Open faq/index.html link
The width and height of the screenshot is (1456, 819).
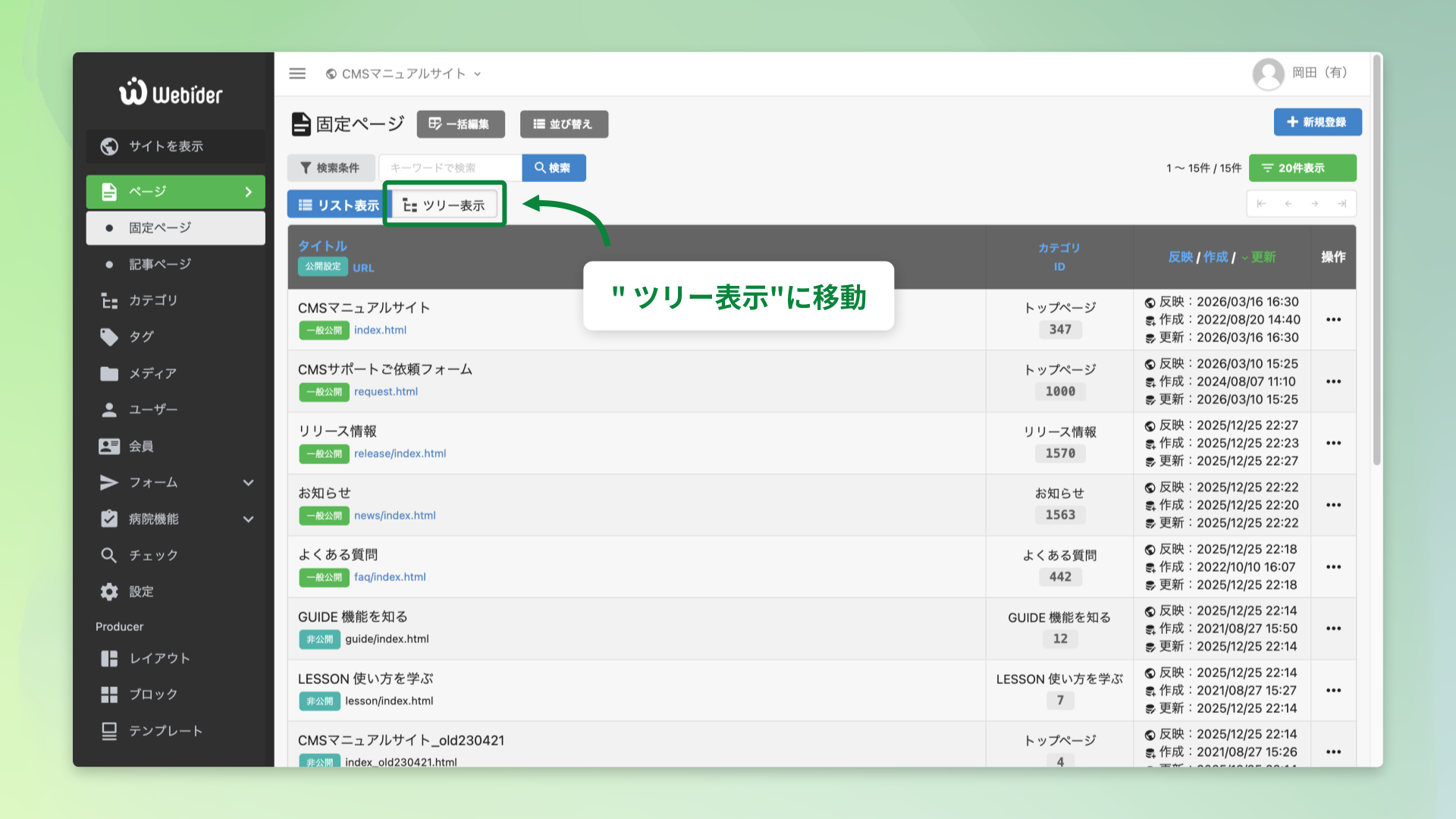390,577
